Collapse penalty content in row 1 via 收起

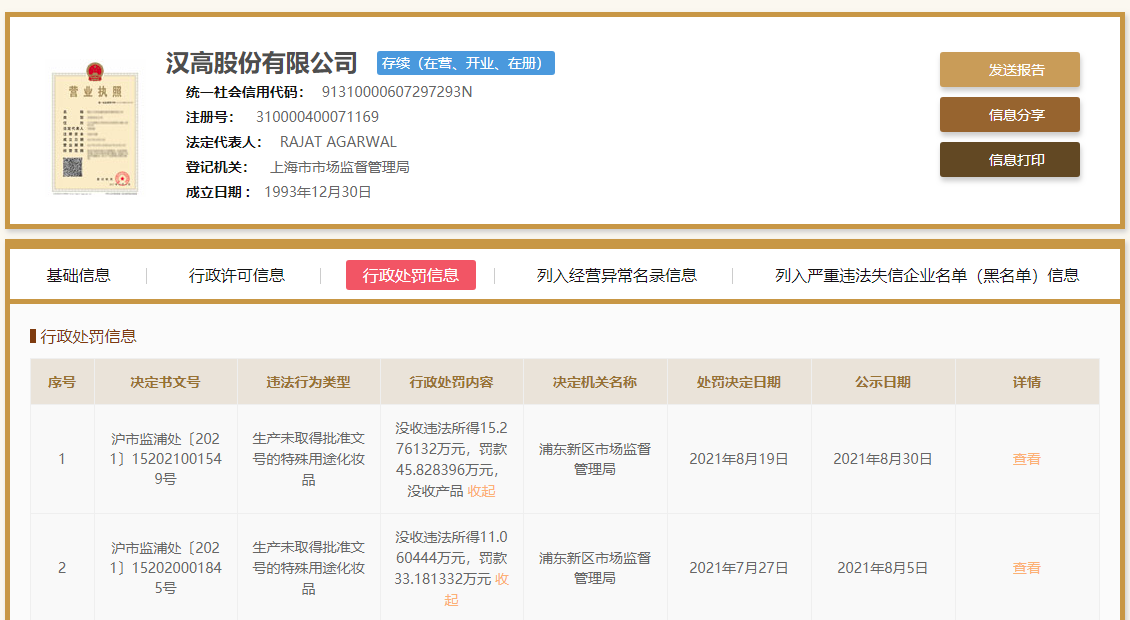pyautogui.click(x=481, y=492)
